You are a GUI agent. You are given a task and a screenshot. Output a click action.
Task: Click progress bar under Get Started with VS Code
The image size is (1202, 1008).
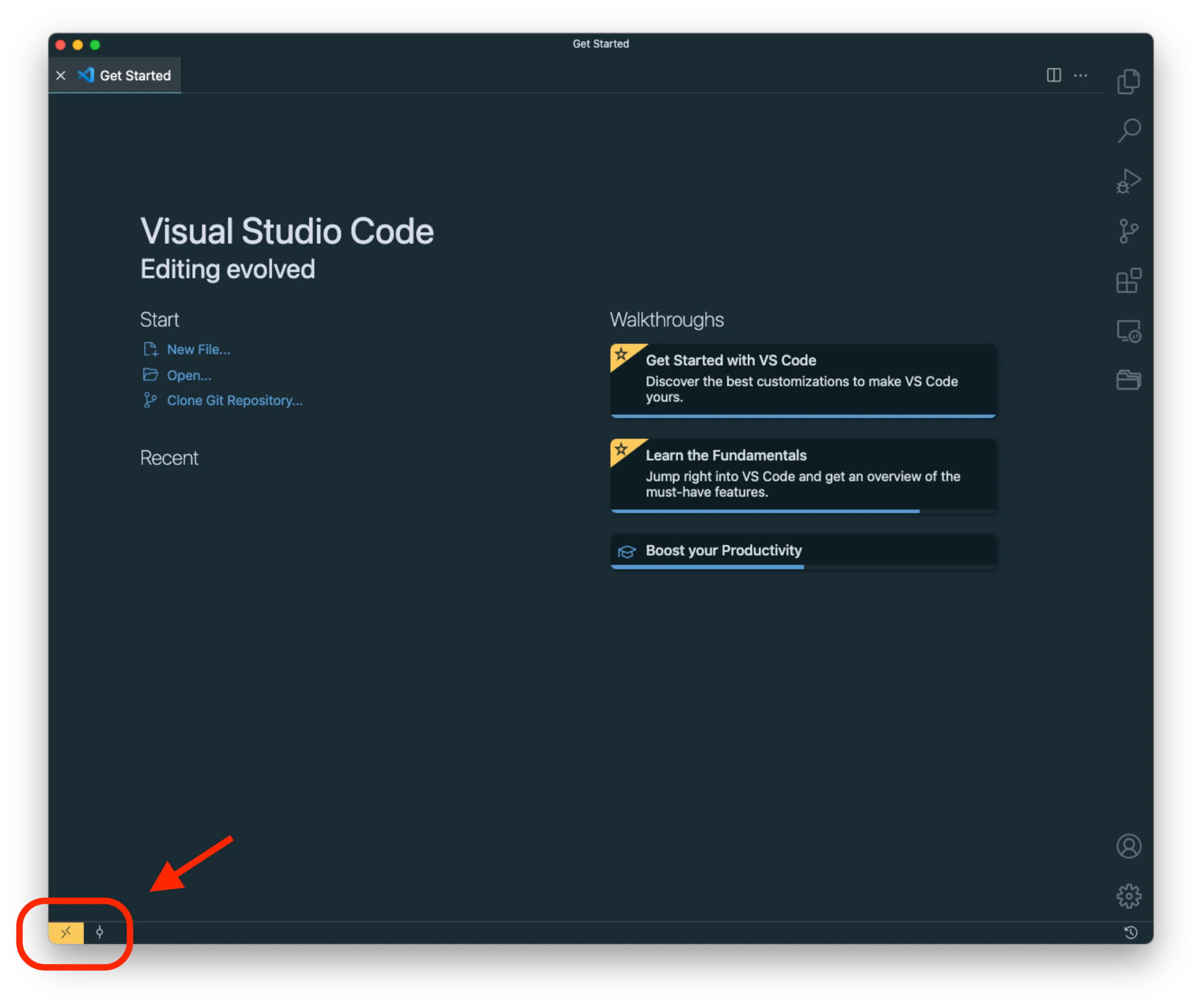803,416
